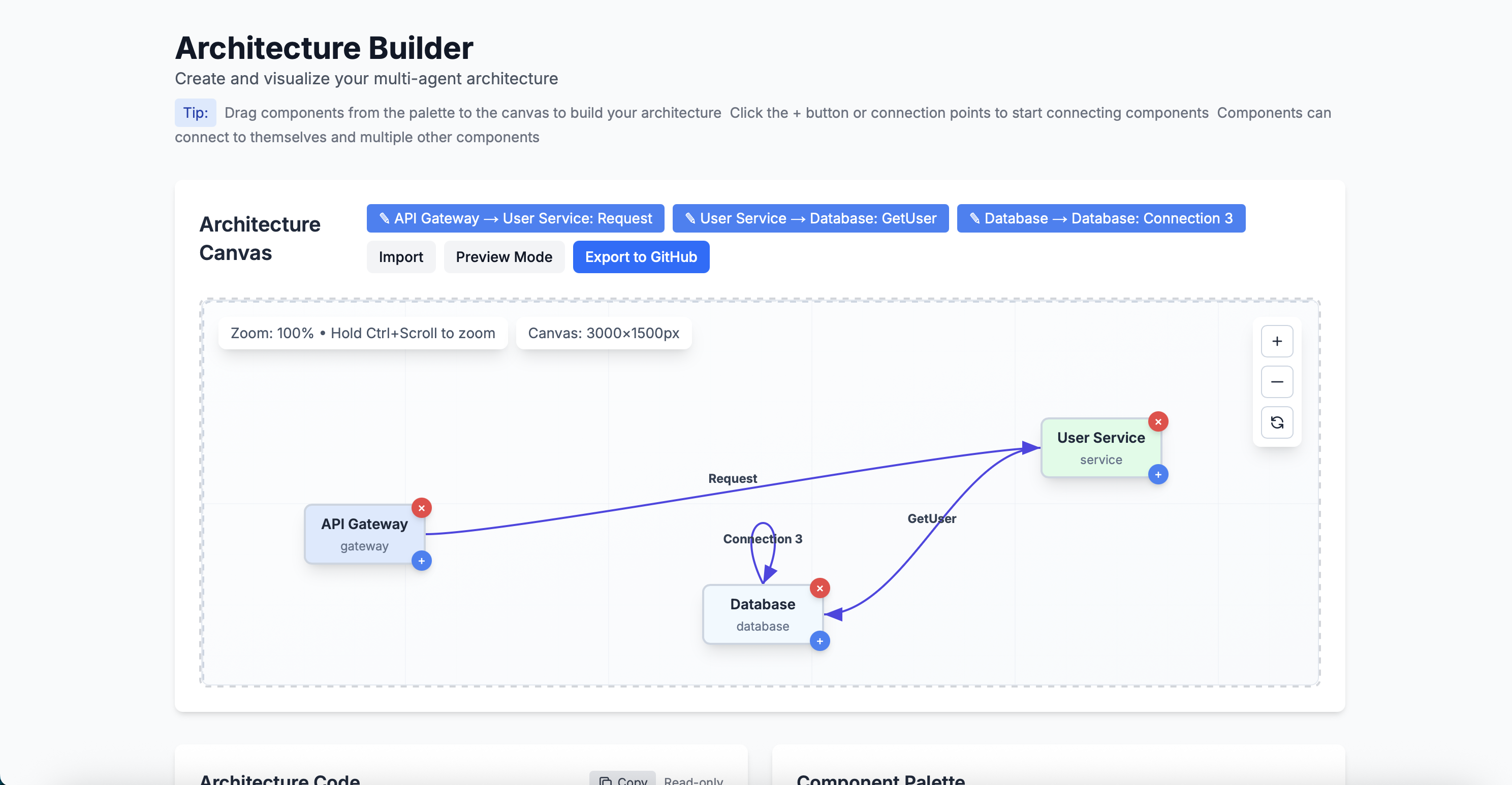Edit the User Service → Database: GetUser connection
The width and height of the screenshot is (1512, 785).
click(x=810, y=218)
